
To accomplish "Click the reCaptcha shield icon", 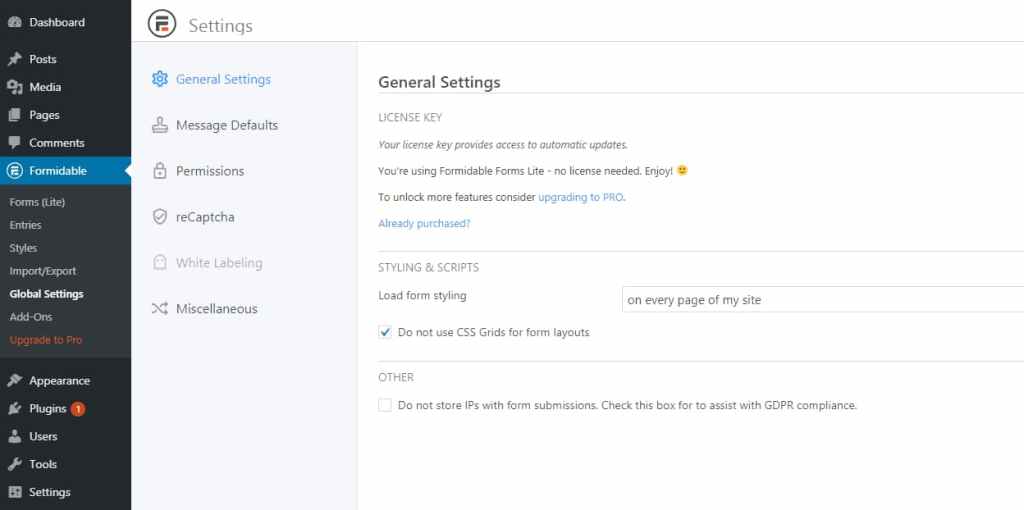I will pos(159,217).
